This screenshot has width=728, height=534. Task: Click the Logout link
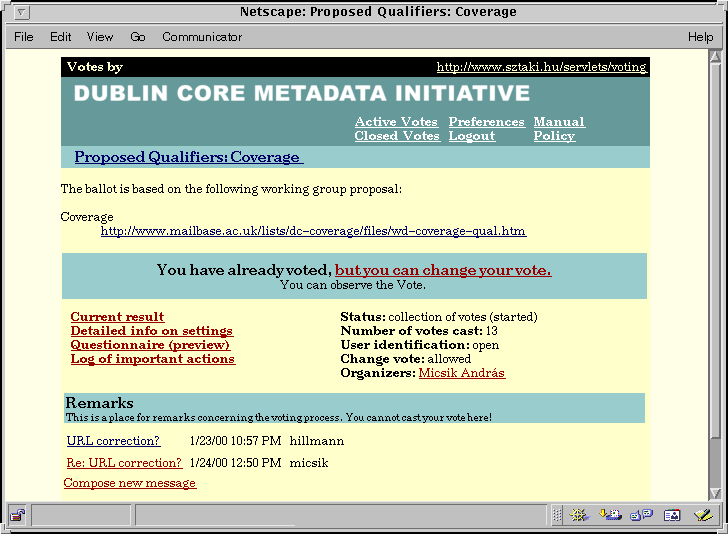click(472, 136)
